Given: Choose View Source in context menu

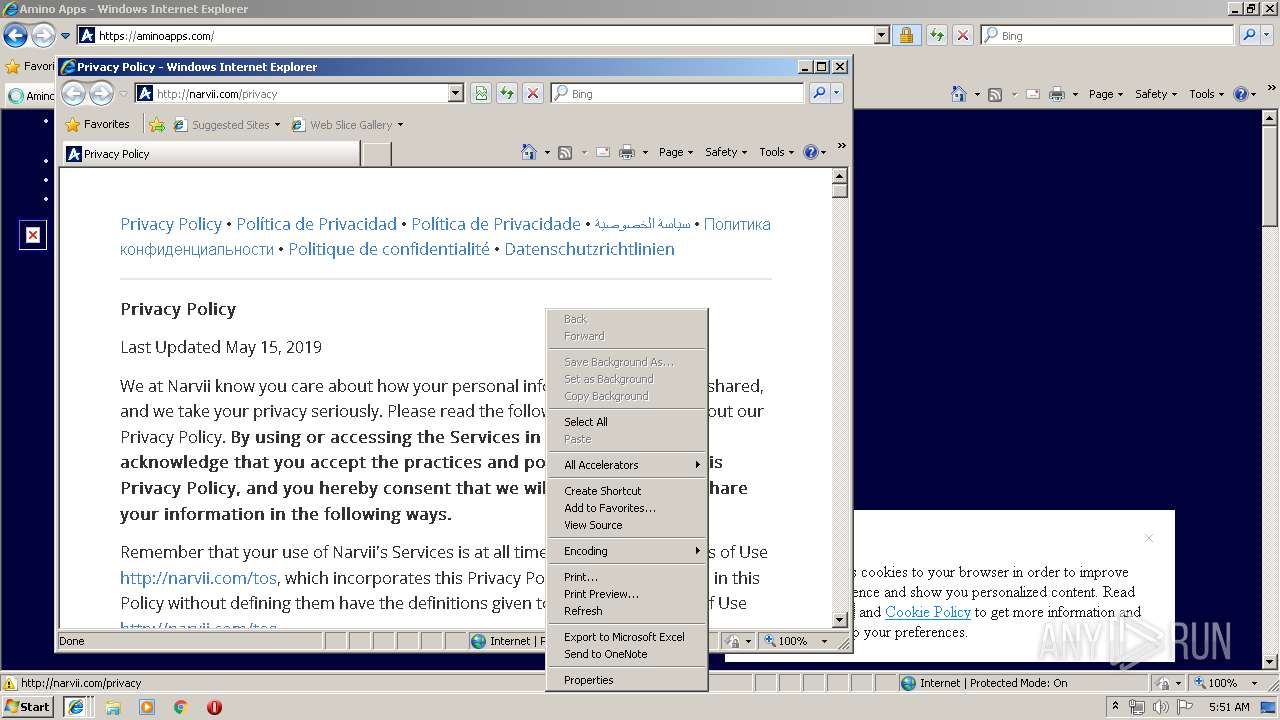Looking at the screenshot, I should [627, 525].
